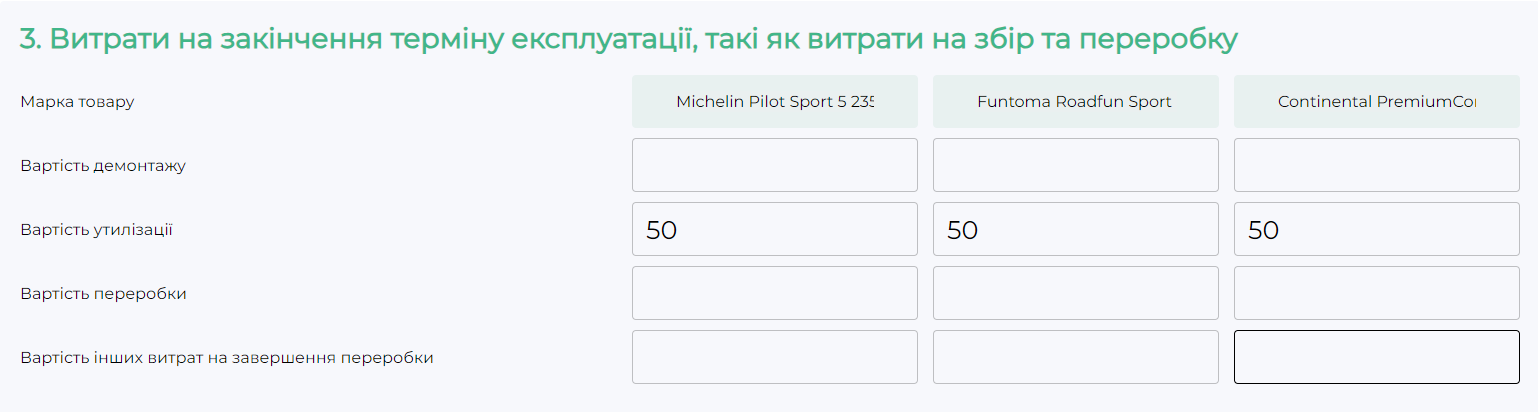Click the 'Вартість переробки' row label
The width and height of the screenshot is (1538, 412).
pyautogui.click(x=103, y=294)
